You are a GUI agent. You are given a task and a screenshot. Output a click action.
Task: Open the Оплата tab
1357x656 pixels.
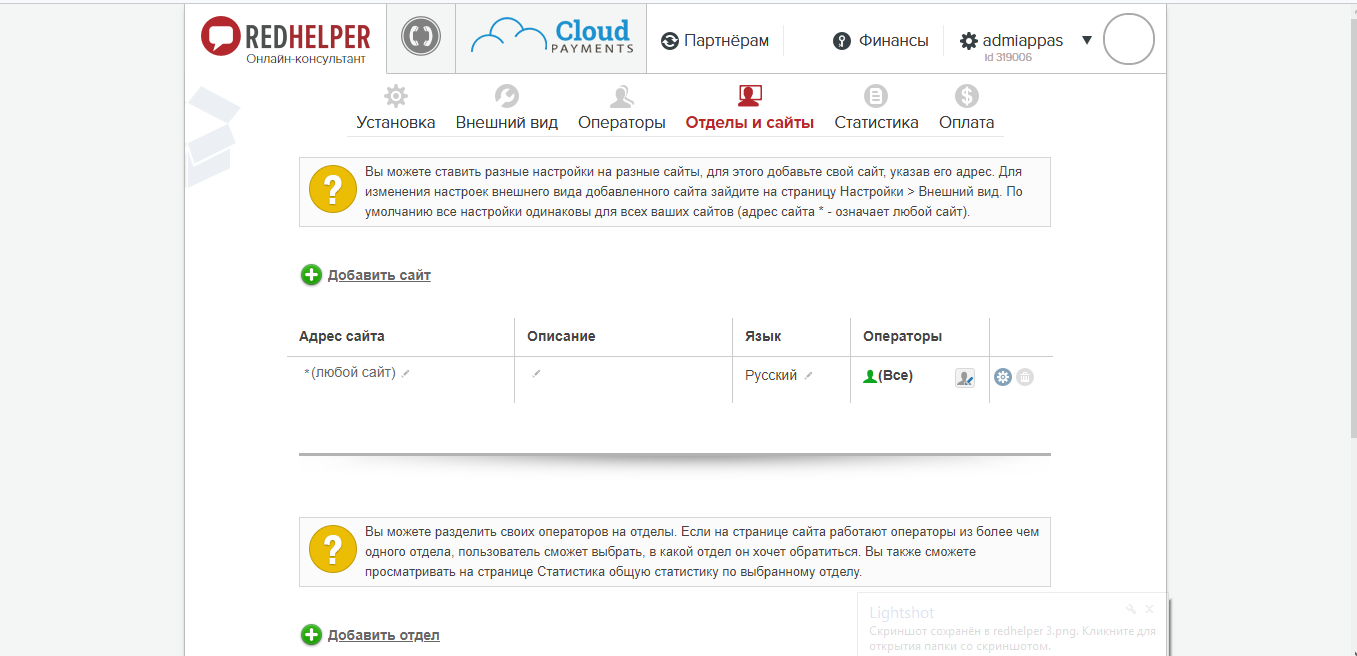click(x=966, y=109)
